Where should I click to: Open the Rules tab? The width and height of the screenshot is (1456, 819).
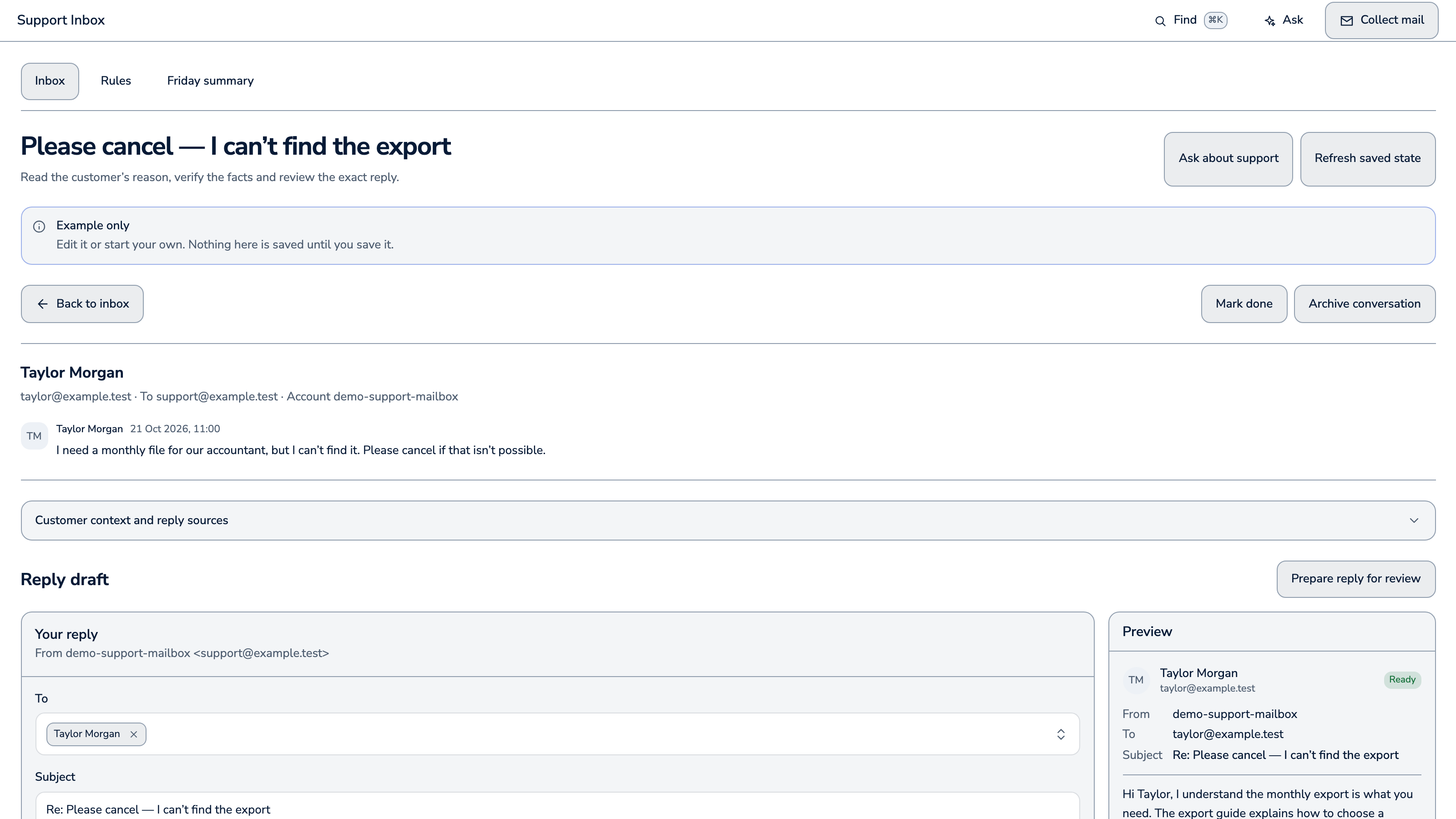(116, 81)
